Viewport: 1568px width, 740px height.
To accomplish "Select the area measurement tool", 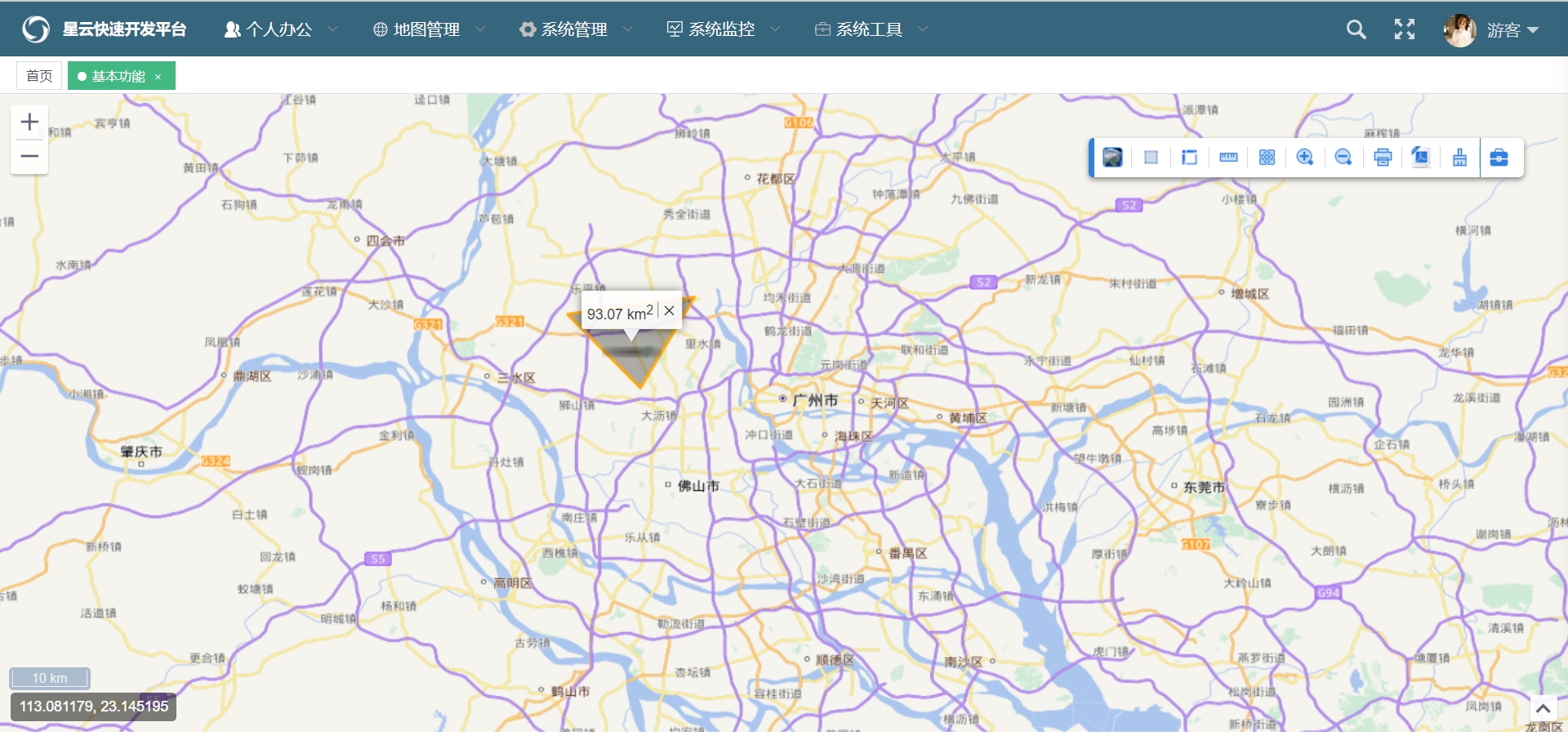I will click(x=1189, y=158).
